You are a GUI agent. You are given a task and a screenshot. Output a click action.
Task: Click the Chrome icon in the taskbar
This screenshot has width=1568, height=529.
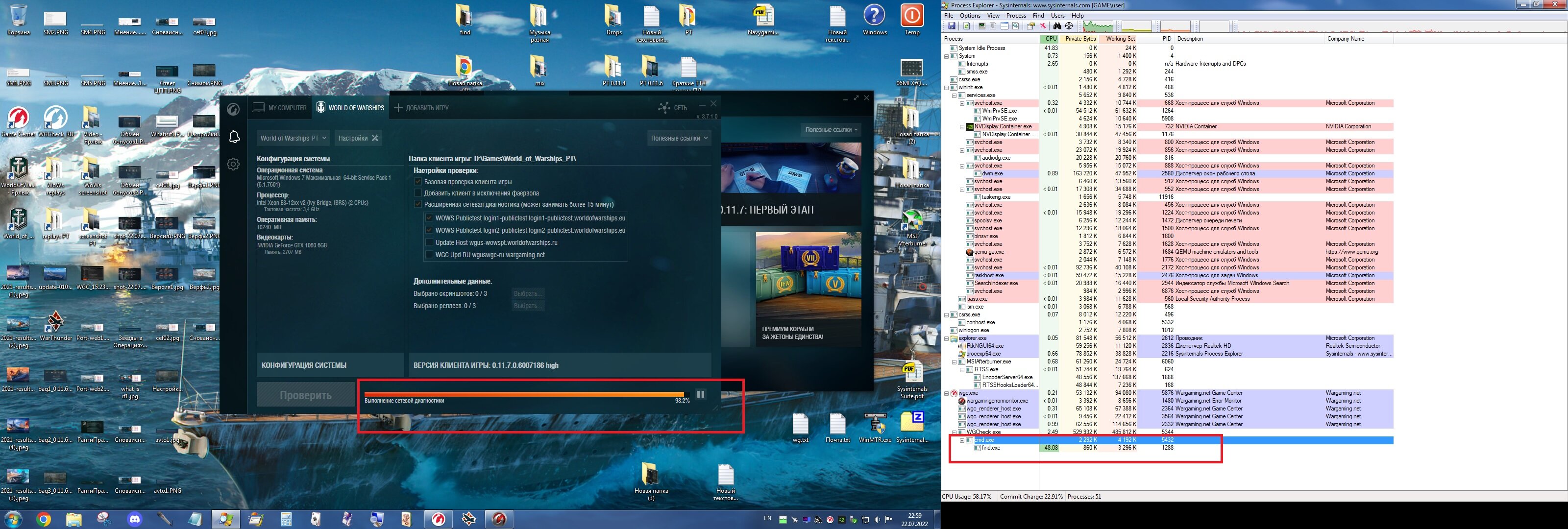point(43,519)
